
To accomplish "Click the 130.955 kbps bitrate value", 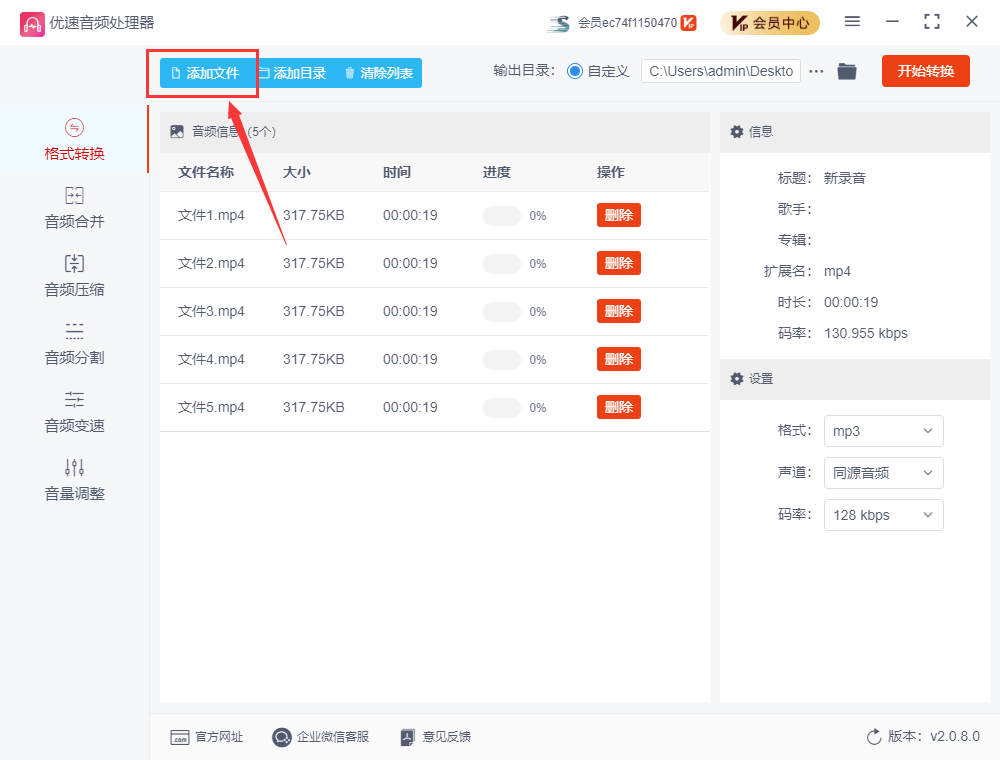I will 865,333.
